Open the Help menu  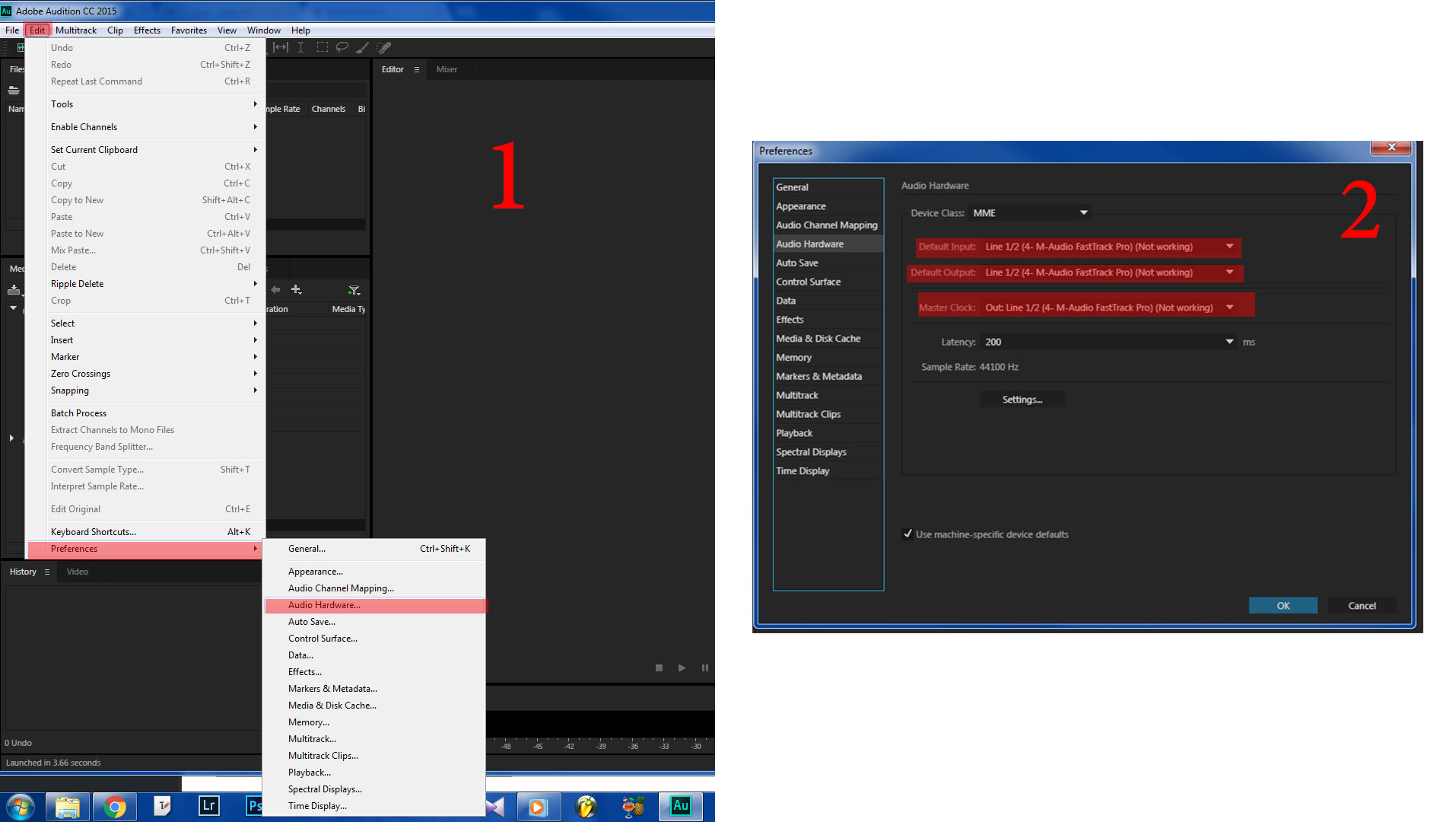click(x=300, y=30)
